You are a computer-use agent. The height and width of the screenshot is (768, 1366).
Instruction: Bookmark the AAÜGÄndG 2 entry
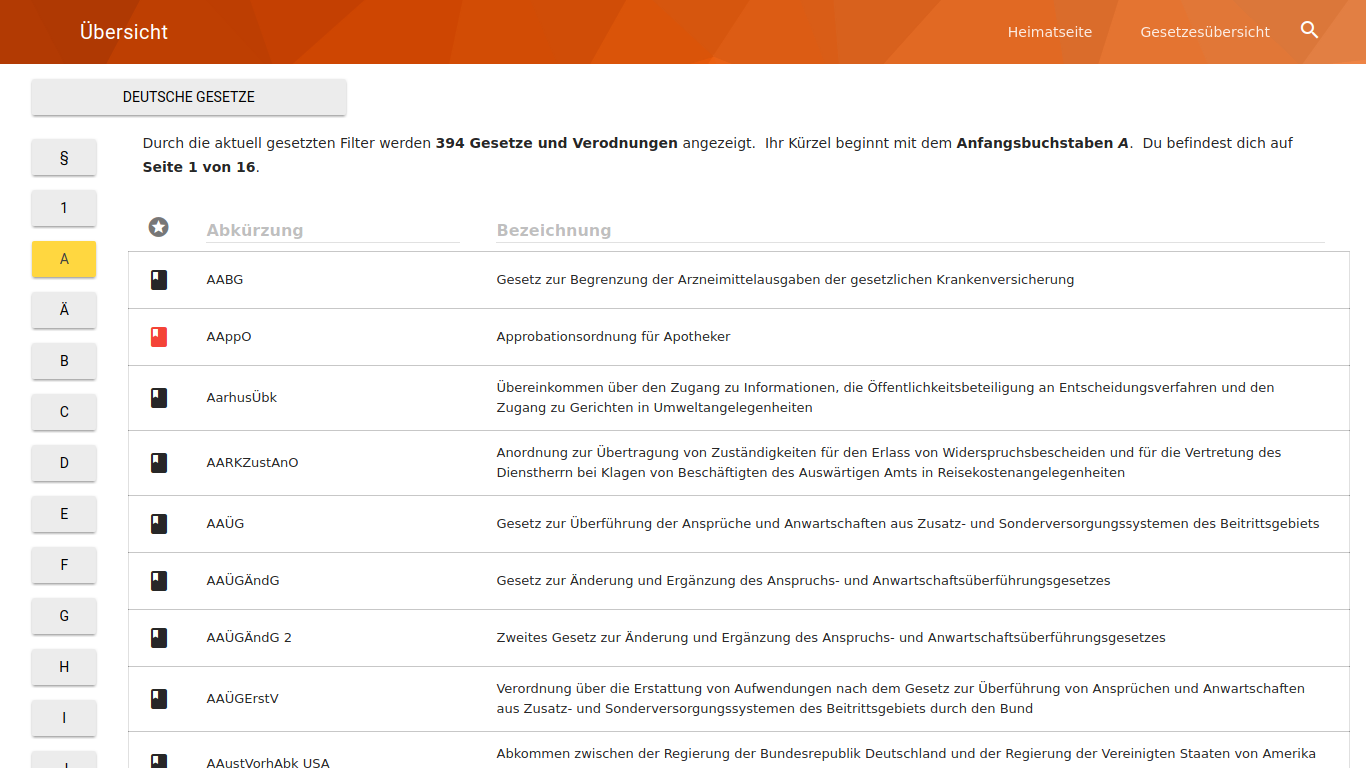pos(158,638)
